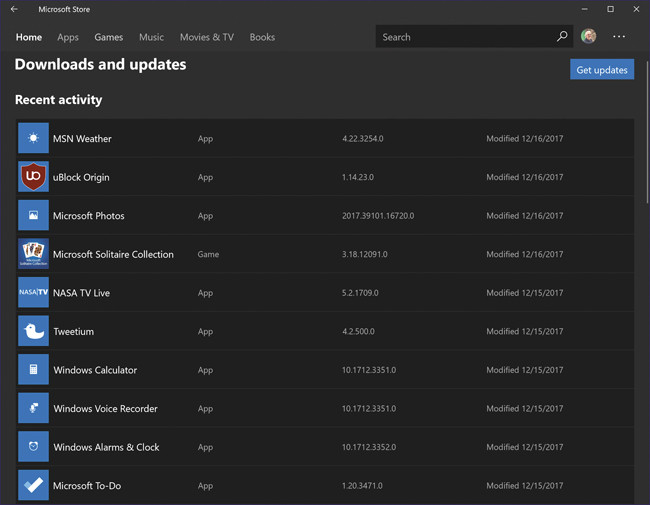
Task: Open the NASA TV Live icon
Action: pos(33,292)
